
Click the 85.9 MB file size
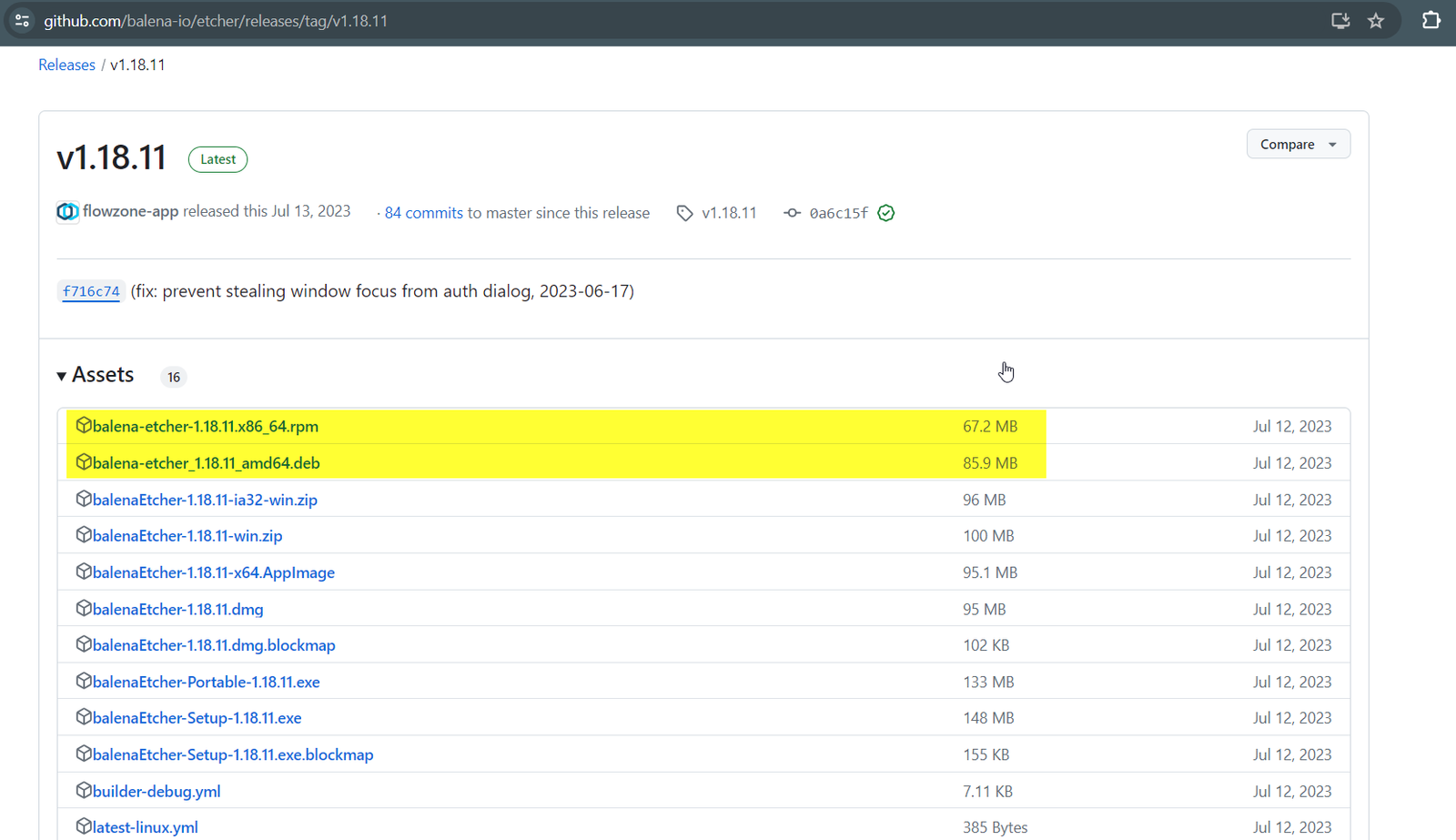(x=990, y=462)
